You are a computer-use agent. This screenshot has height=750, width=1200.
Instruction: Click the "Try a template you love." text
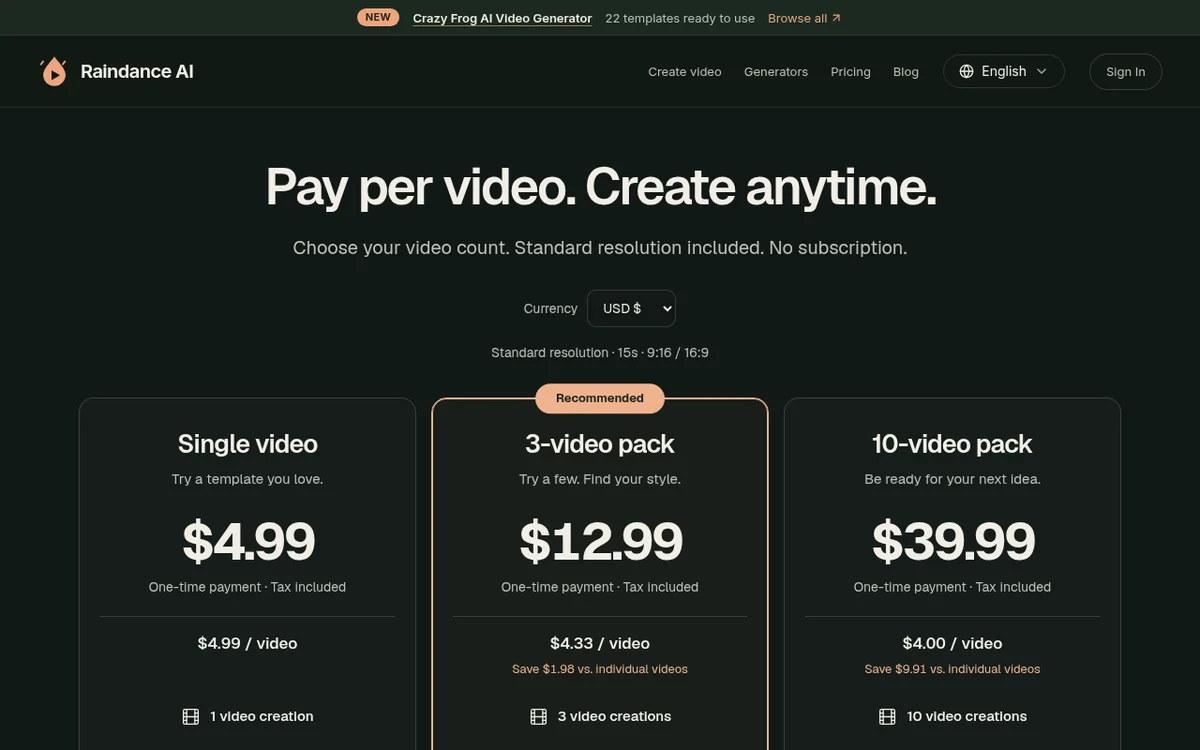(248, 479)
